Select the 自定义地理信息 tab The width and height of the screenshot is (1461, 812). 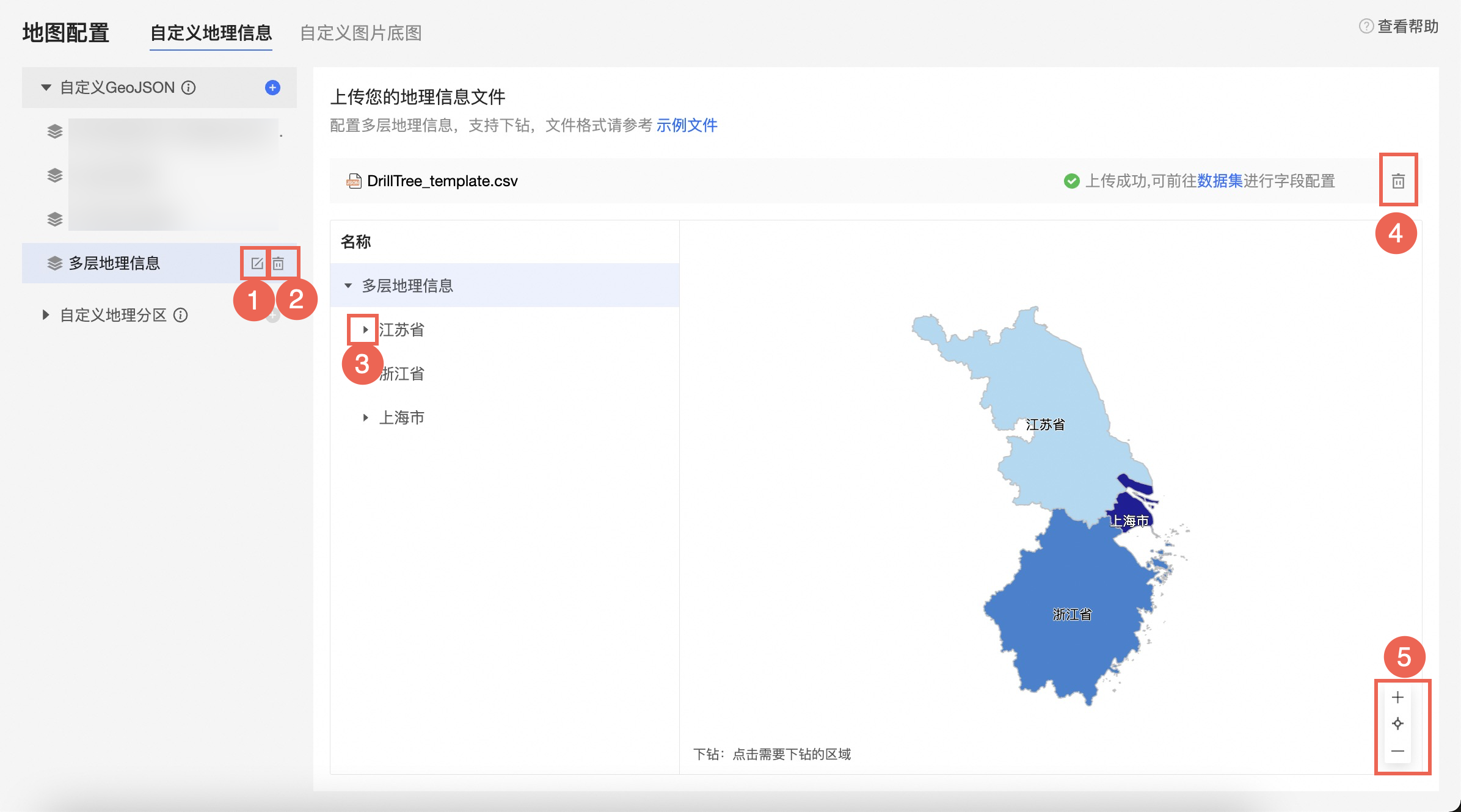click(211, 33)
